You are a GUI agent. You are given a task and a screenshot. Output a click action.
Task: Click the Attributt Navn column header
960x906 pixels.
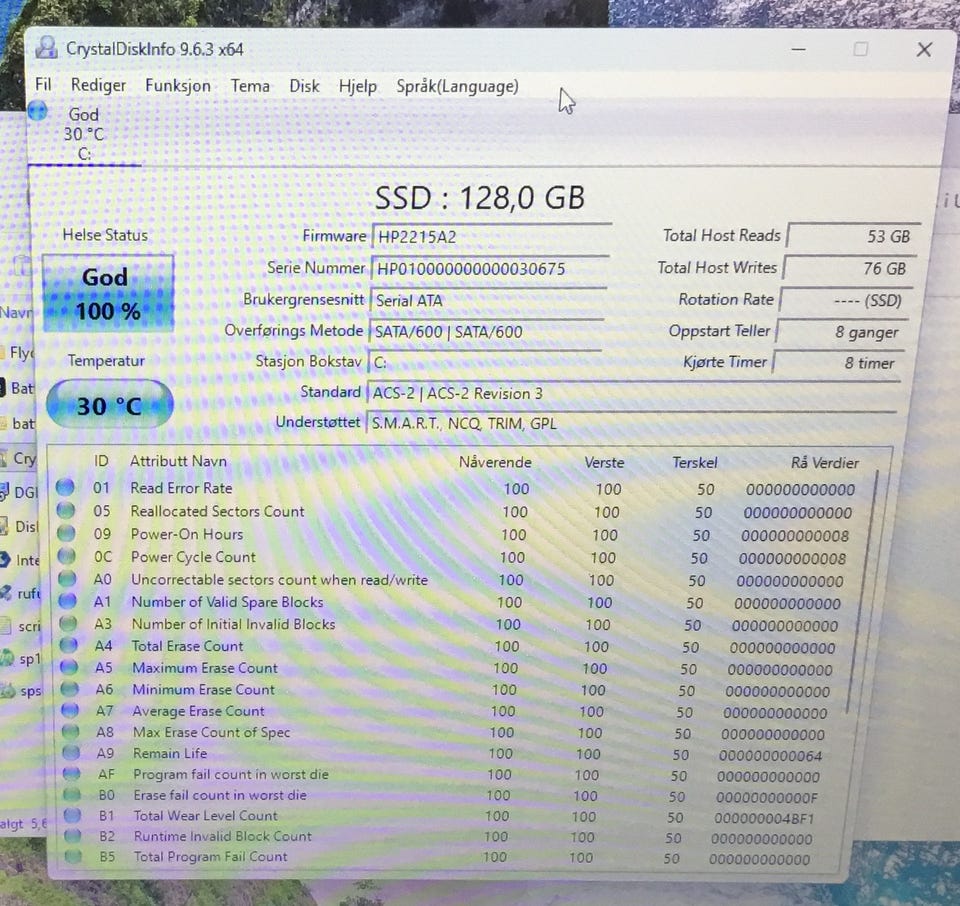pyautogui.click(x=178, y=461)
